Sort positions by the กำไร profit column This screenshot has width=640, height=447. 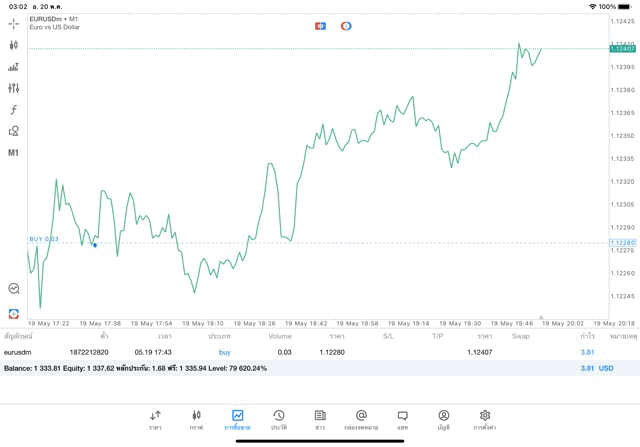tap(588, 337)
